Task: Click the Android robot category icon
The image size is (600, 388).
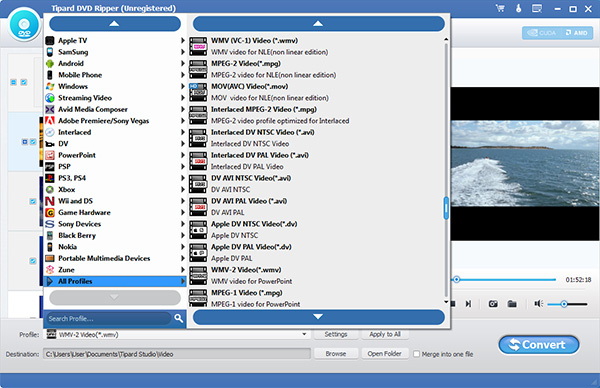Action: tap(50, 63)
